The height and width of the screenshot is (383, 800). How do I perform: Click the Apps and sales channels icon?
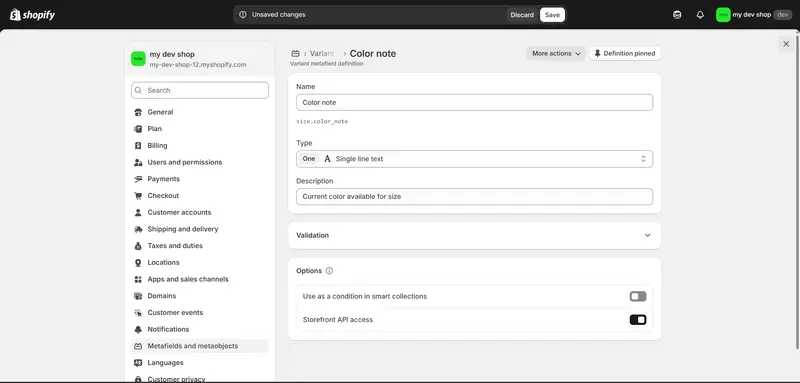coord(138,279)
